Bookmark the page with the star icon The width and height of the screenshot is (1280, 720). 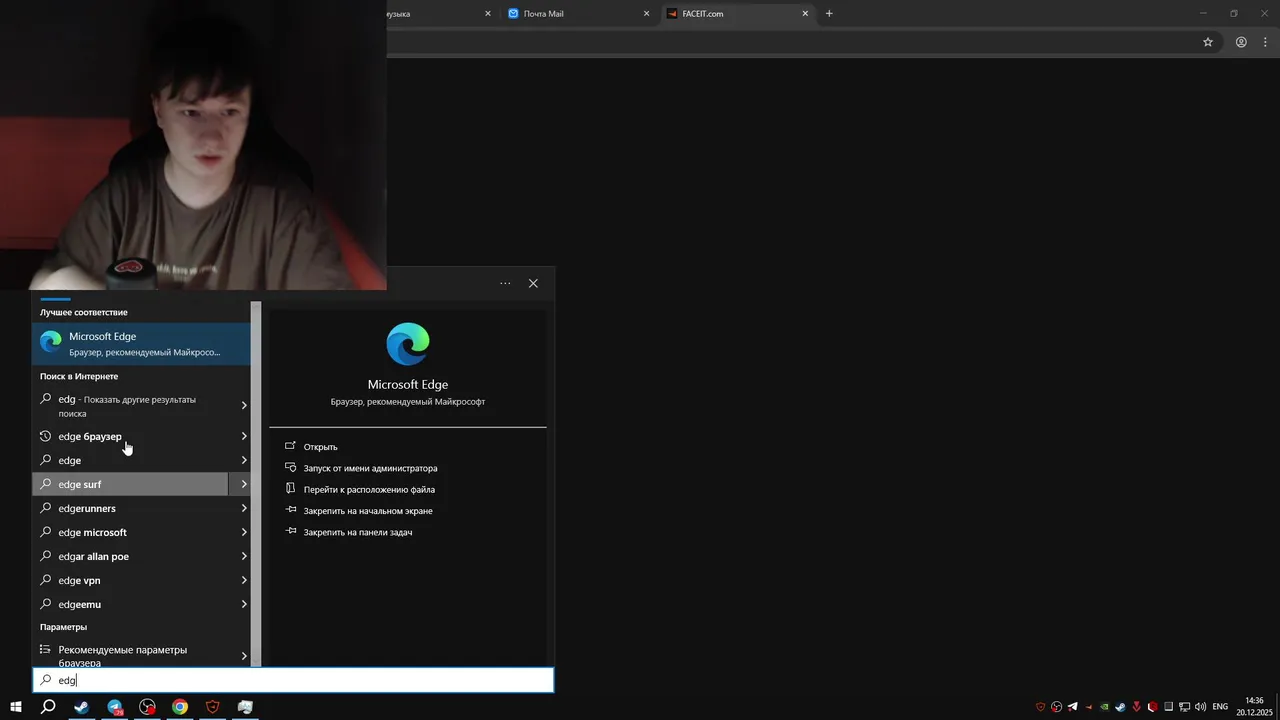(x=1207, y=42)
